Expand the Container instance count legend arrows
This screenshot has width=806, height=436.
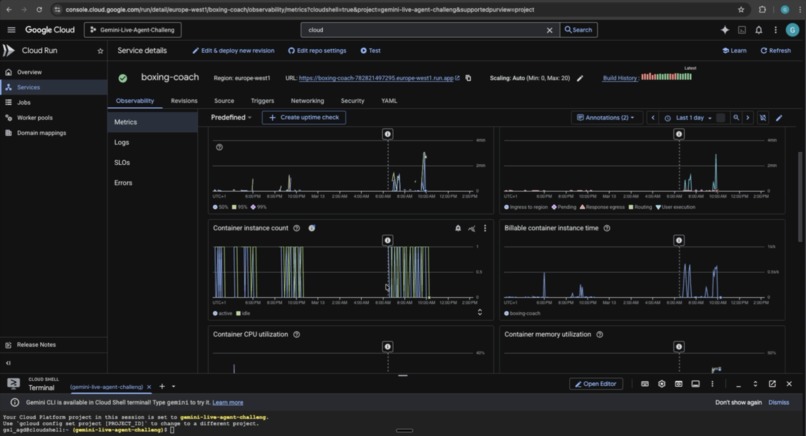[x=480, y=312]
